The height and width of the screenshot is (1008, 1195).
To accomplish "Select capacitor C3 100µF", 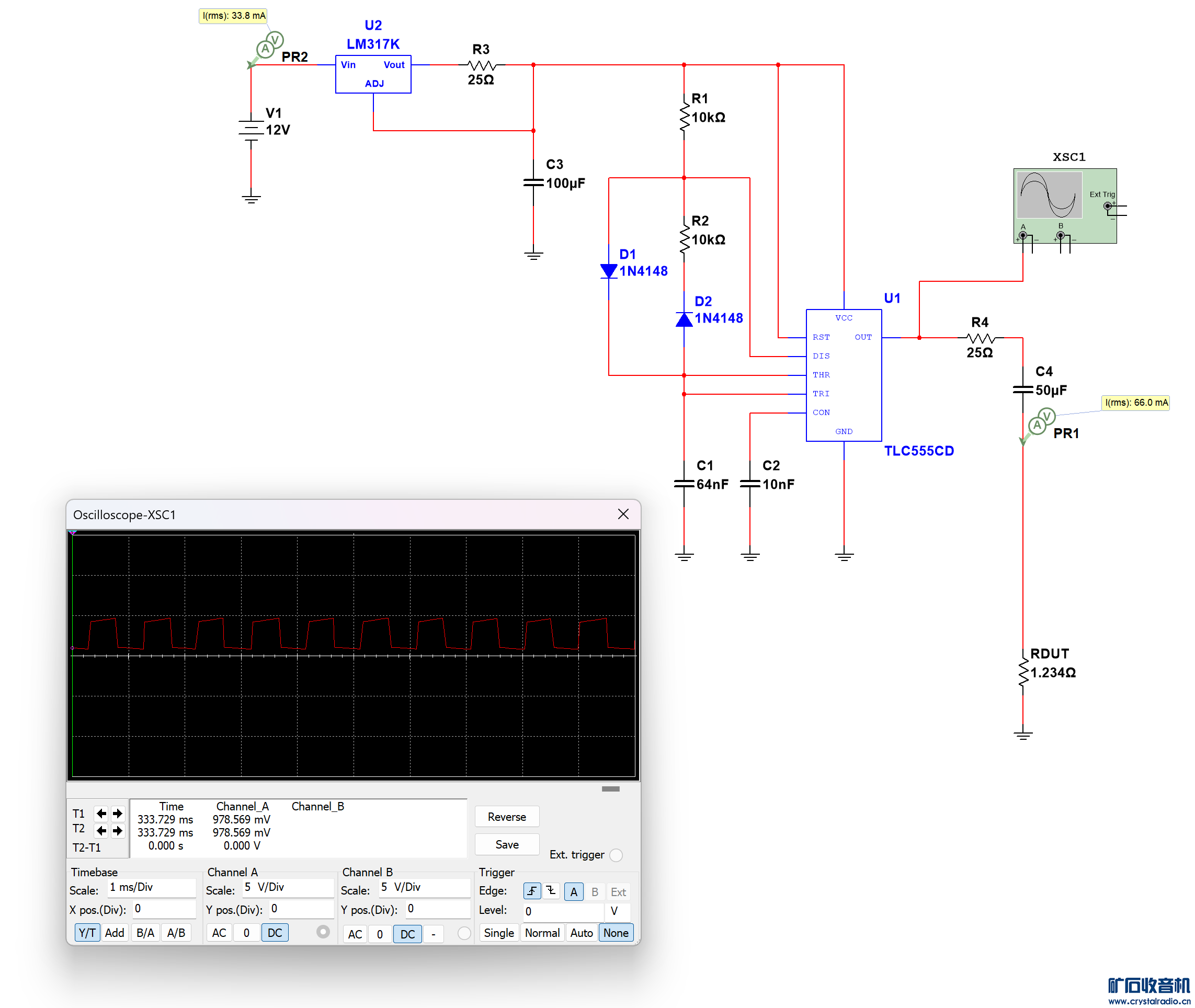I will tap(533, 183).
